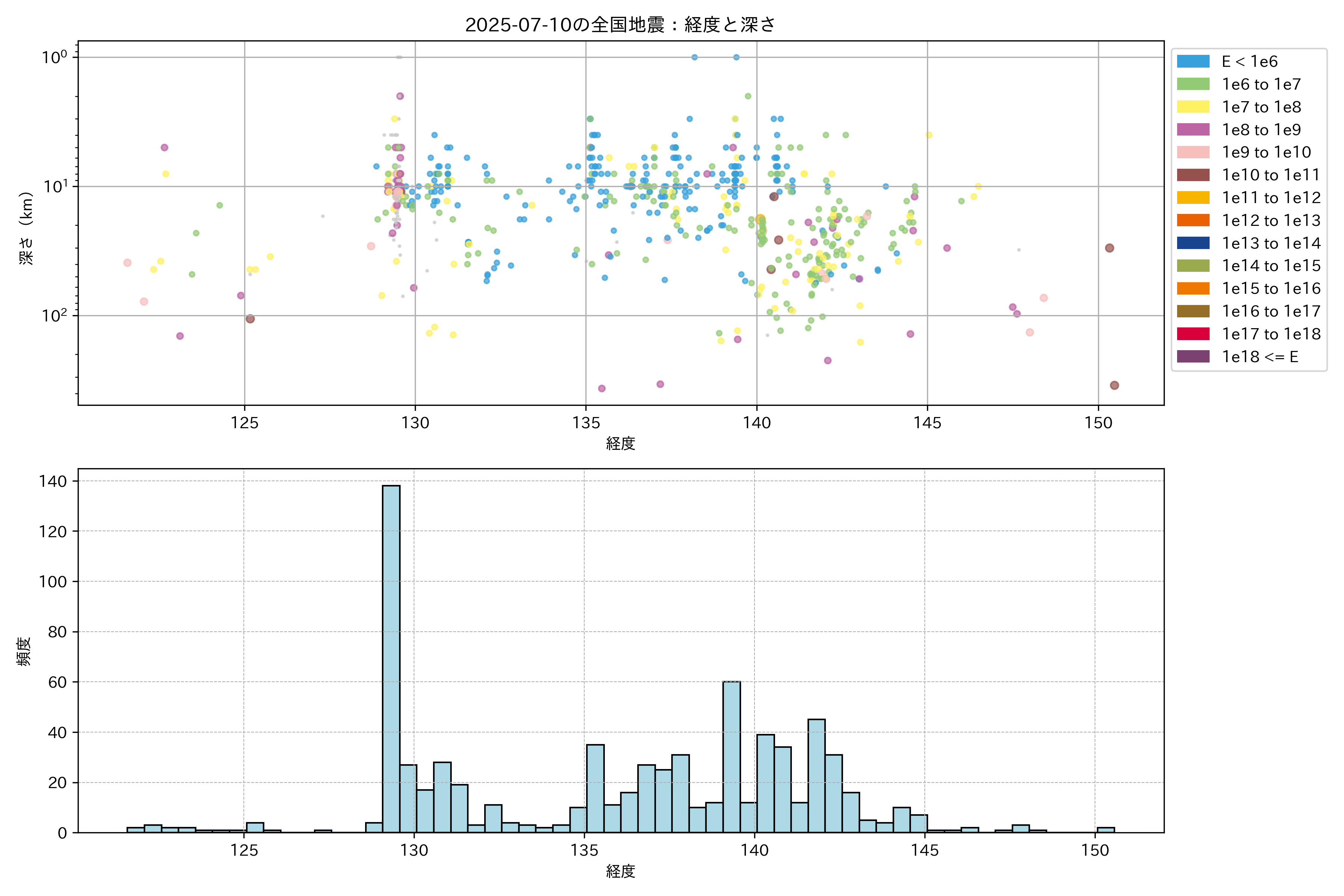Click the 140 tick label on histogram y-axis

[53, 481]
